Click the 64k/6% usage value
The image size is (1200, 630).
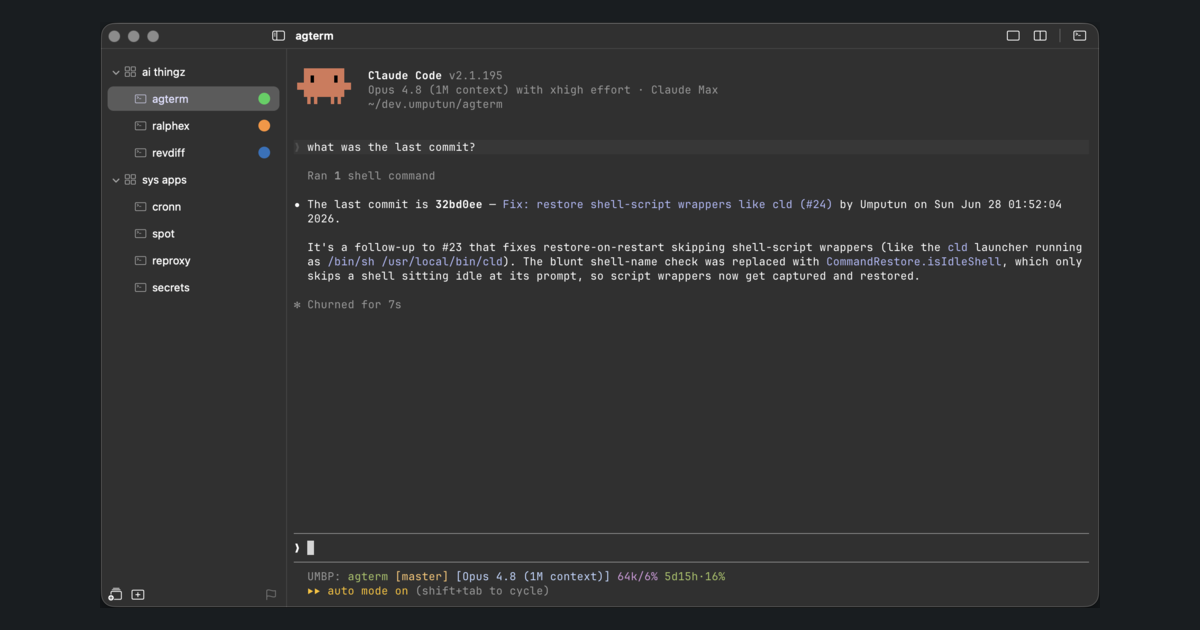click(637, 576)
